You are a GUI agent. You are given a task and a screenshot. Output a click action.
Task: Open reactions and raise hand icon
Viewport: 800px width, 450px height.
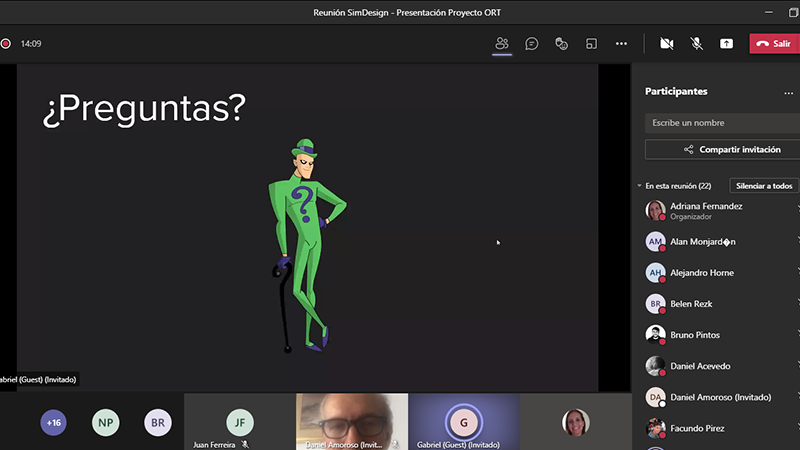click(561, 44)
